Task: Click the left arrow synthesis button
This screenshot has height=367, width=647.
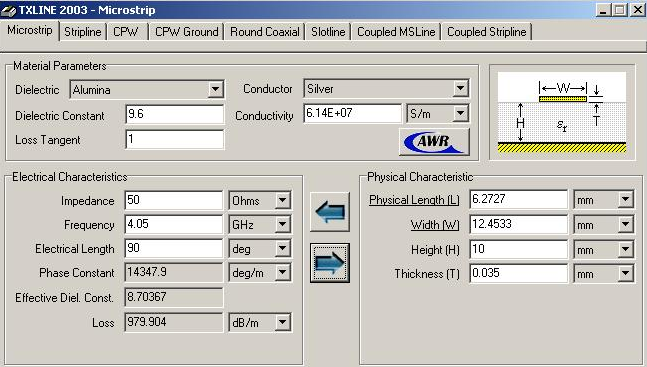Action: [330, 212]
